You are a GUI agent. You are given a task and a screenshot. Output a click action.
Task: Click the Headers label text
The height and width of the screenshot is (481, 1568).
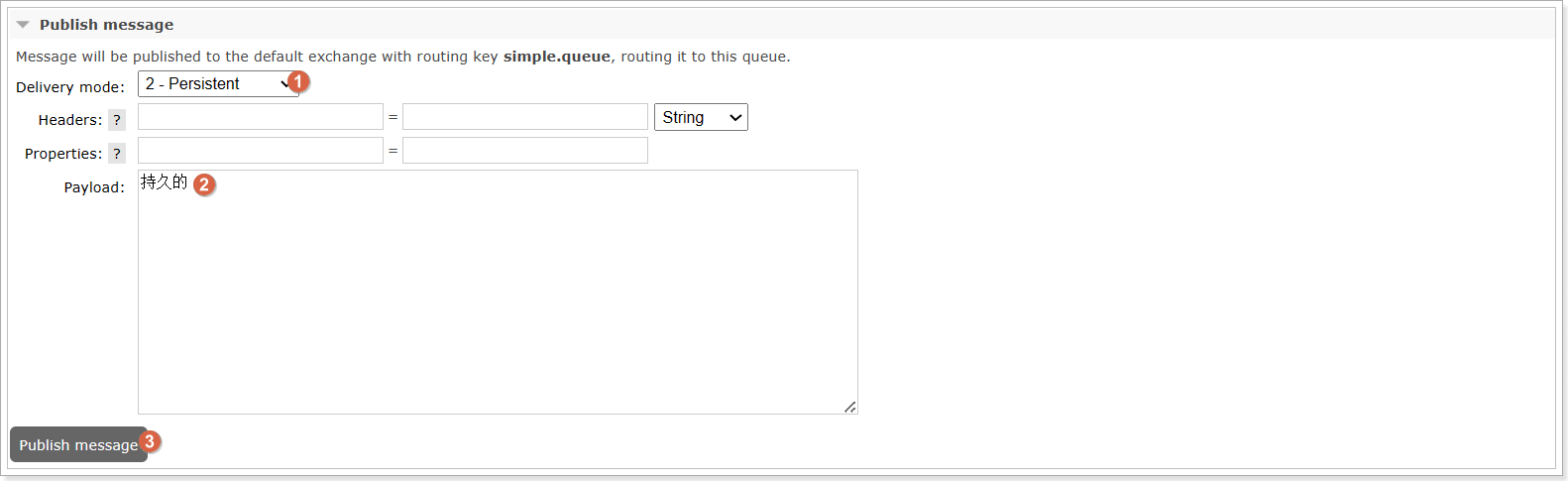coord(70,120)
